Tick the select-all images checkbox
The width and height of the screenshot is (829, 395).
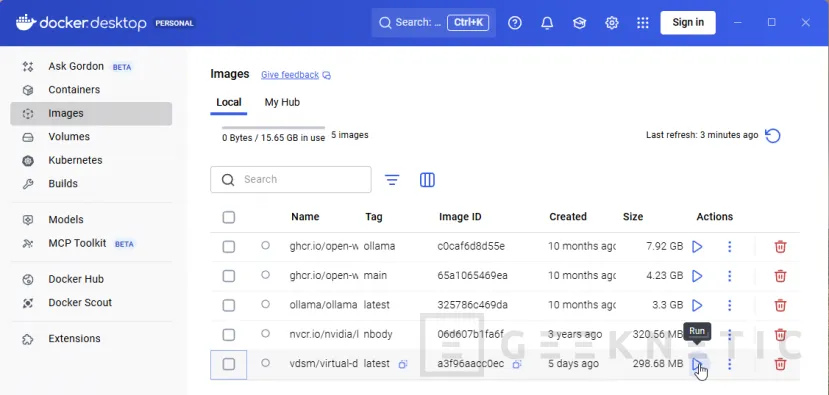[228, 217]
